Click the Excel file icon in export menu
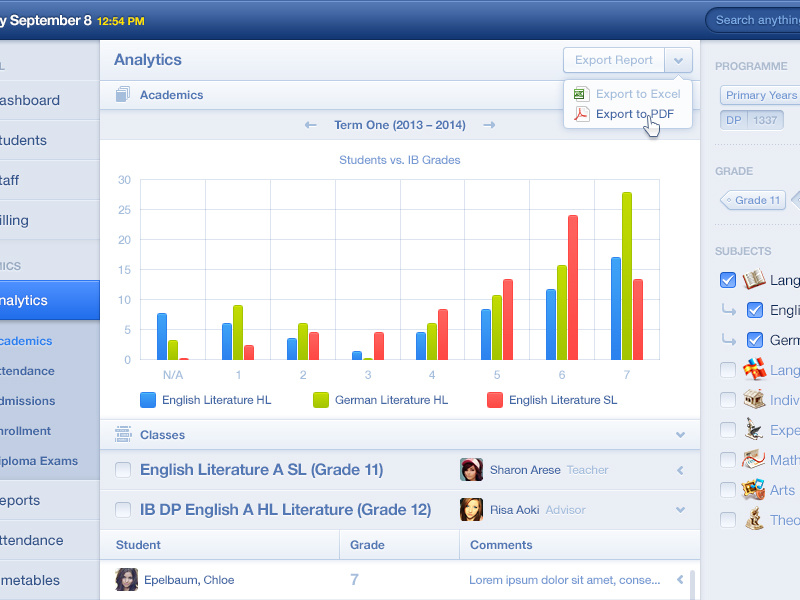 pyautogui.click(x=581, y=94)
